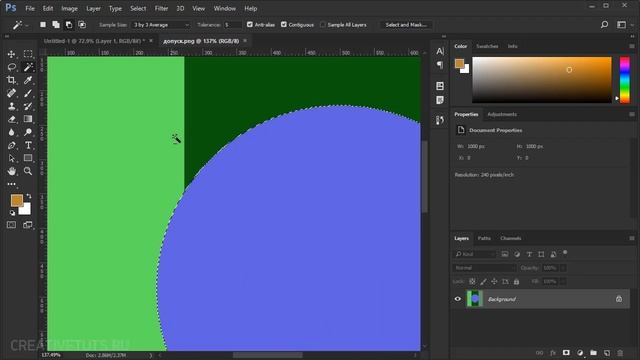
Task: Toggle lock all in Layers panel
Action: coord(516,282)
